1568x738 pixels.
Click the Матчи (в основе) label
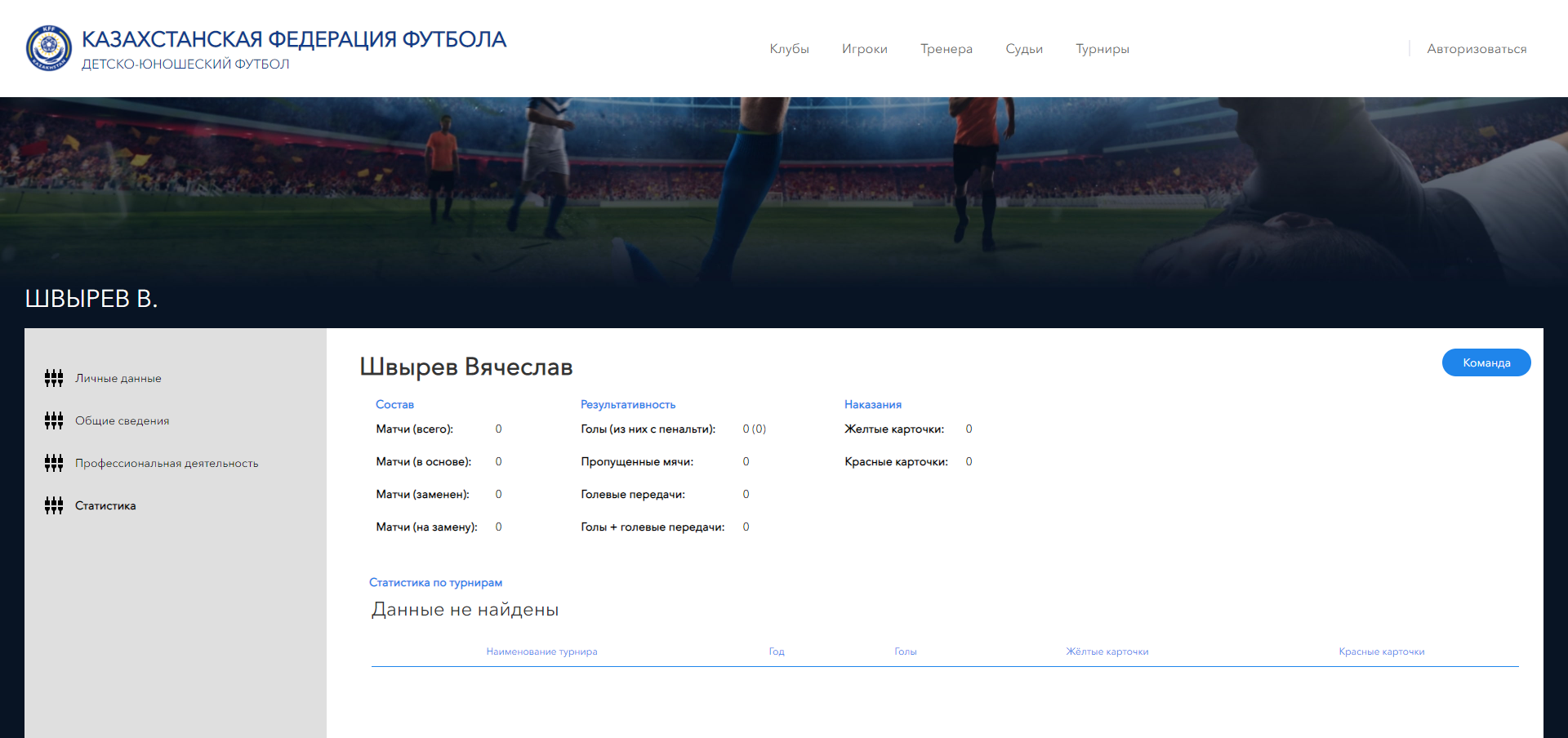(423, 461)
